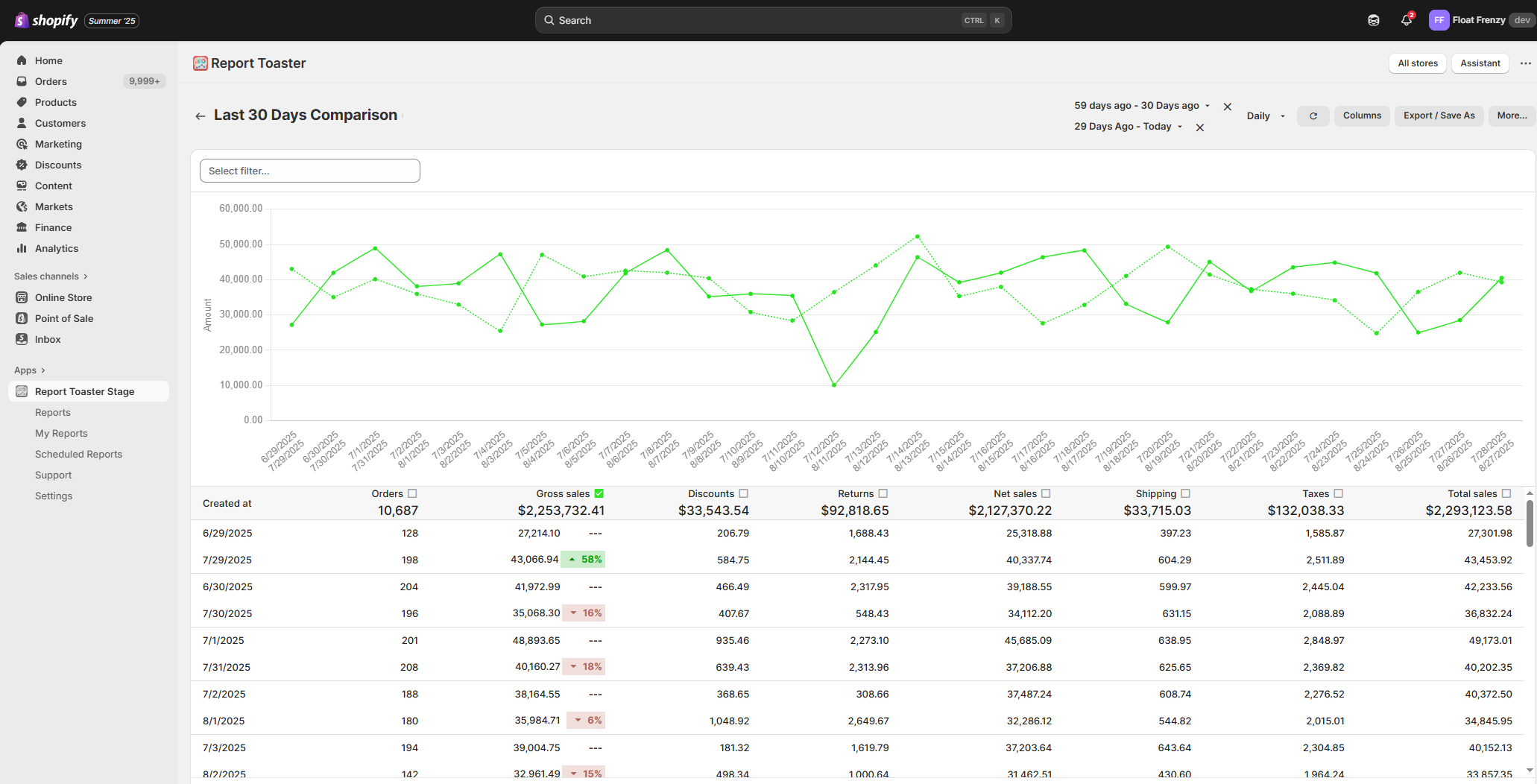
Task: Click the Shopify logo
Action: 46,20
